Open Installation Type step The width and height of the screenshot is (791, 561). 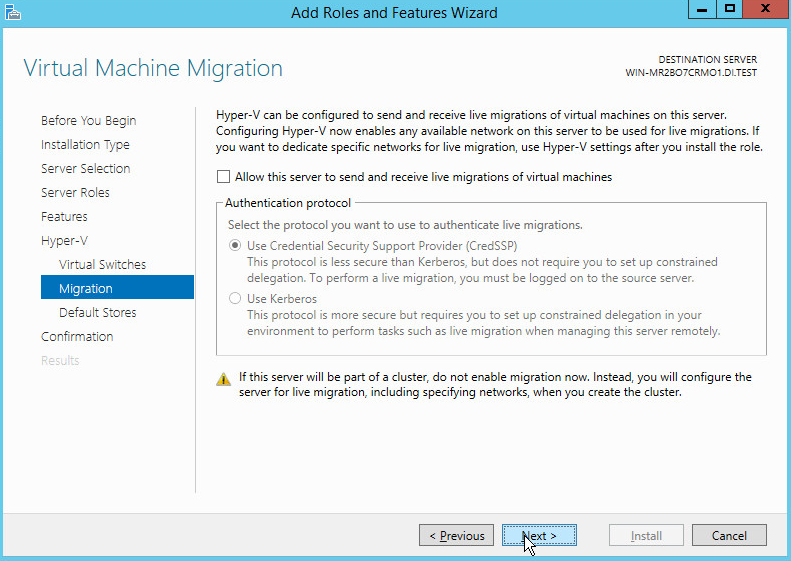tap(85, 145)
